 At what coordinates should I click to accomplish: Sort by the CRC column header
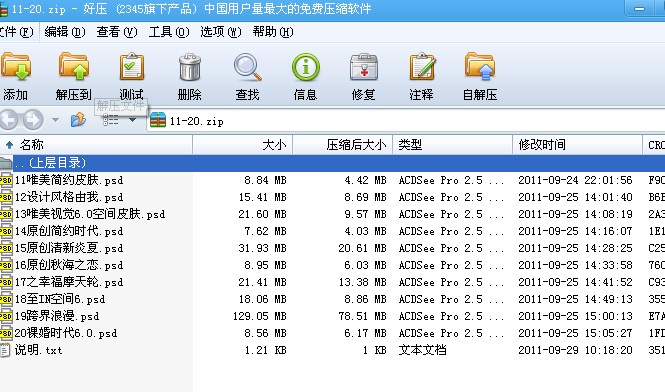[654, 145]
